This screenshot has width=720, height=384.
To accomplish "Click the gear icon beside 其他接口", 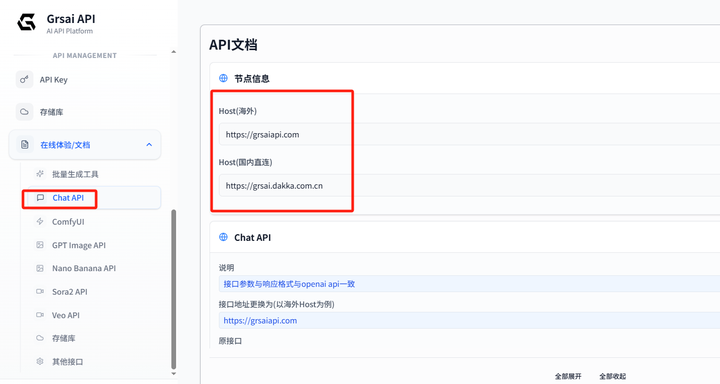I will 40,361.
